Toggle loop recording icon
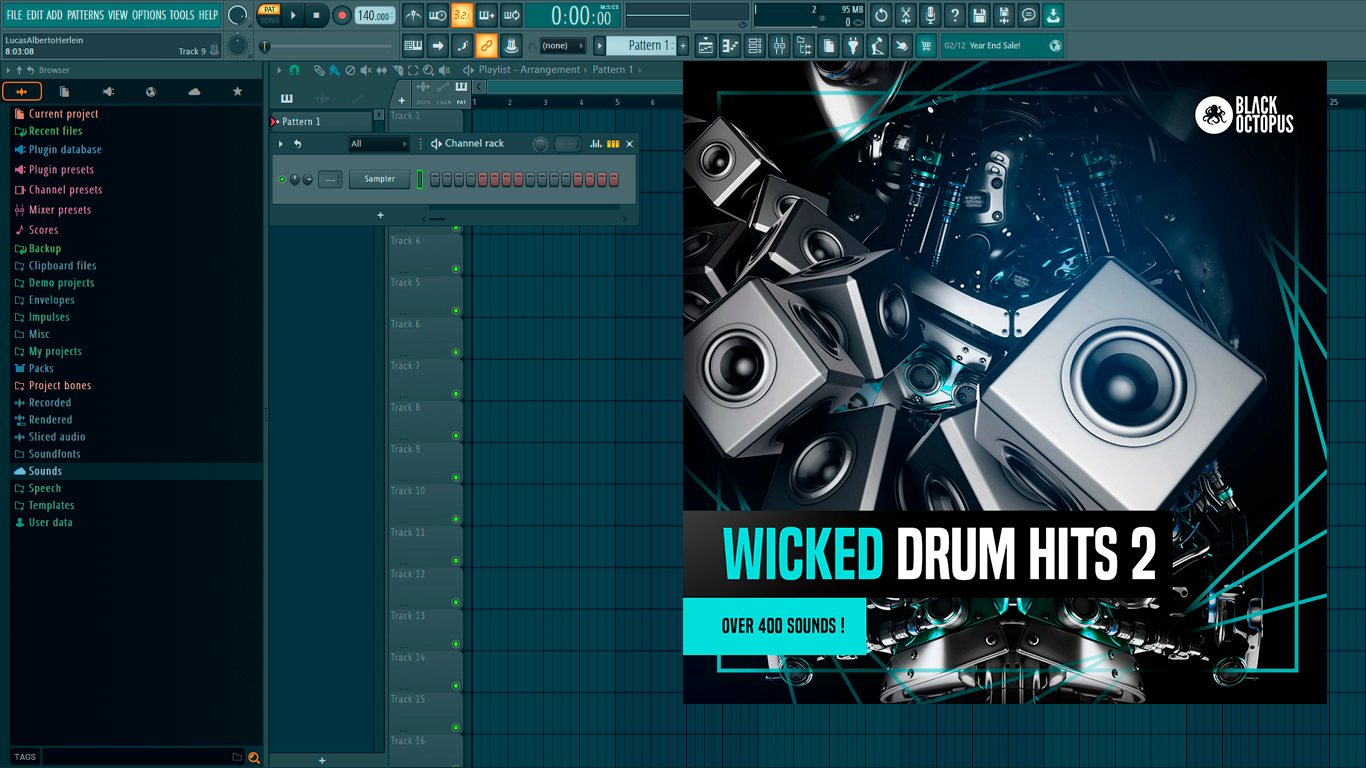This screenshot has height=768, width=1366. (x=511, y=15)
